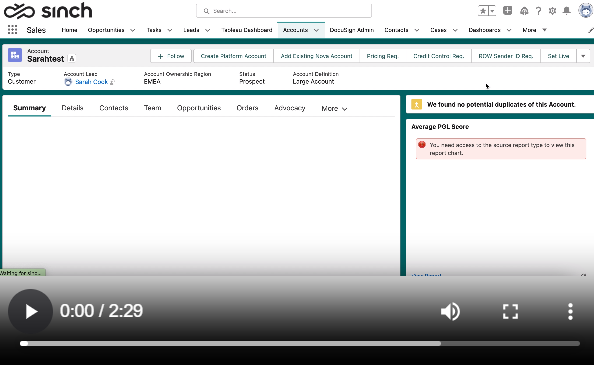Expand the Cases nav dropdown chevron
Screen dimensions: 594x365
[455, 30]
